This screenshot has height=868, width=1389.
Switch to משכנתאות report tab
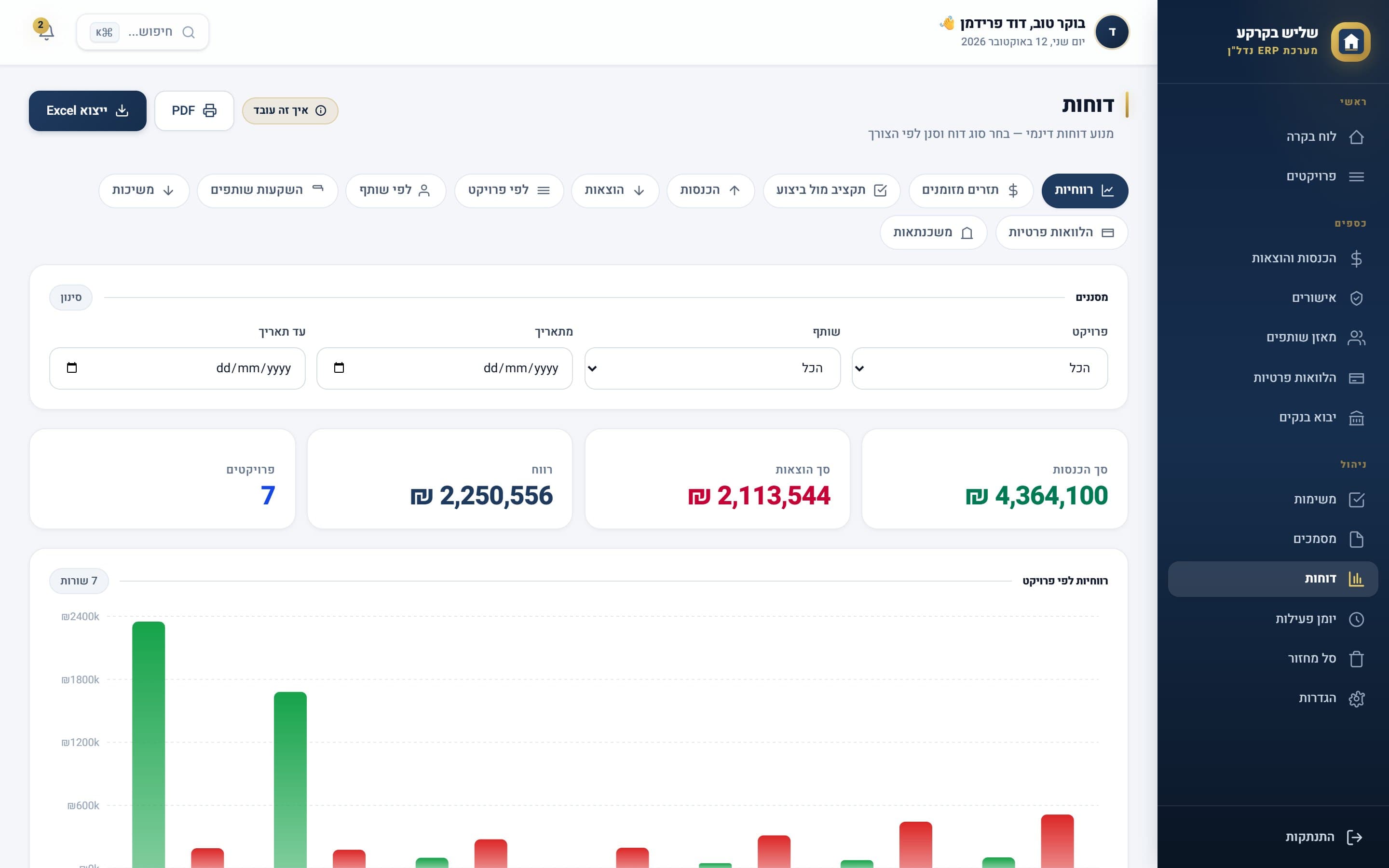pos(933,232)
